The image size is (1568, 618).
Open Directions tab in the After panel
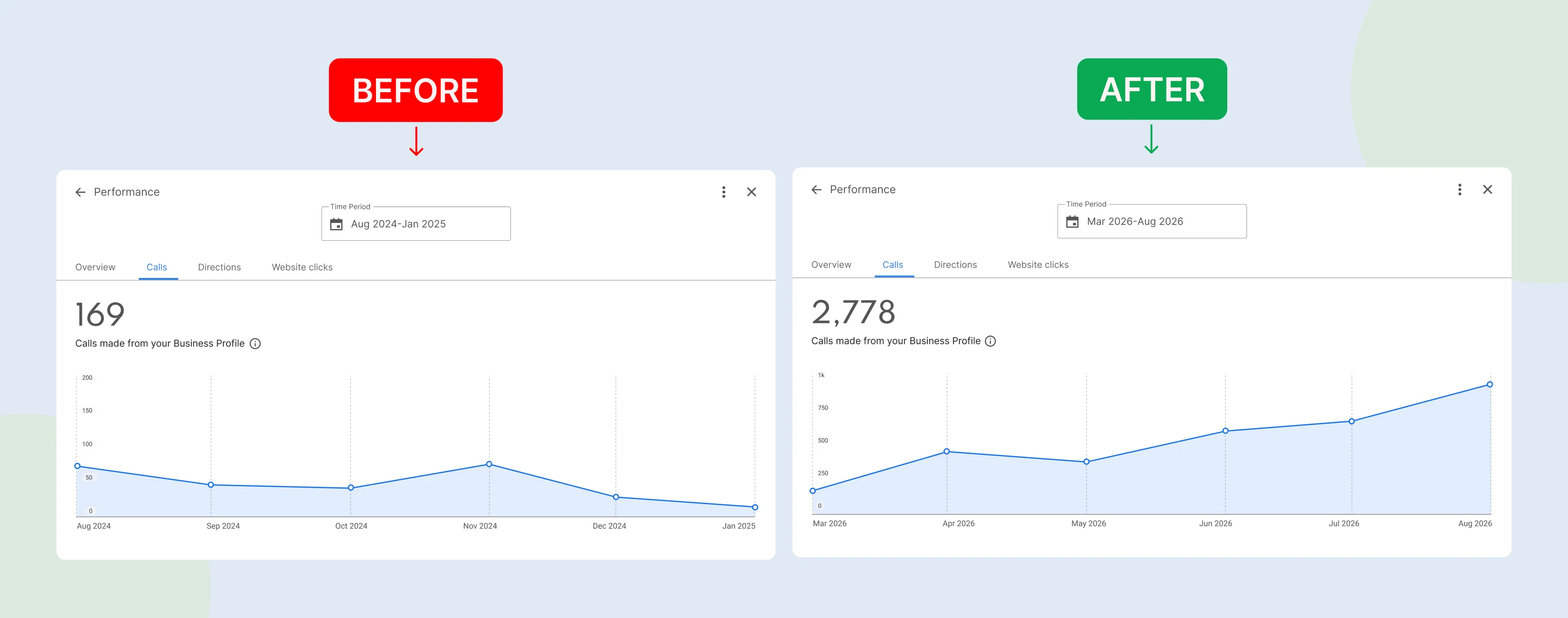[955, 265]
